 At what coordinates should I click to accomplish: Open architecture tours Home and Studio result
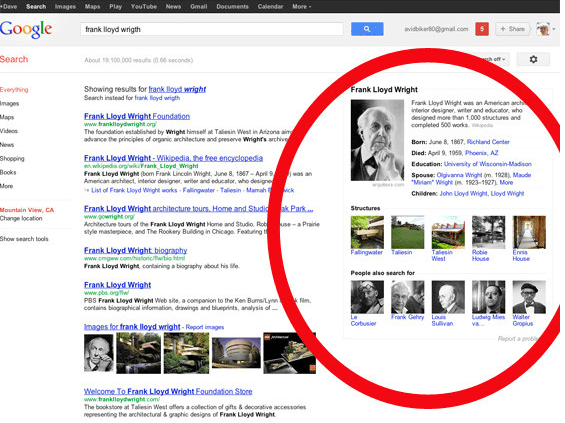(x=199, y=209)
